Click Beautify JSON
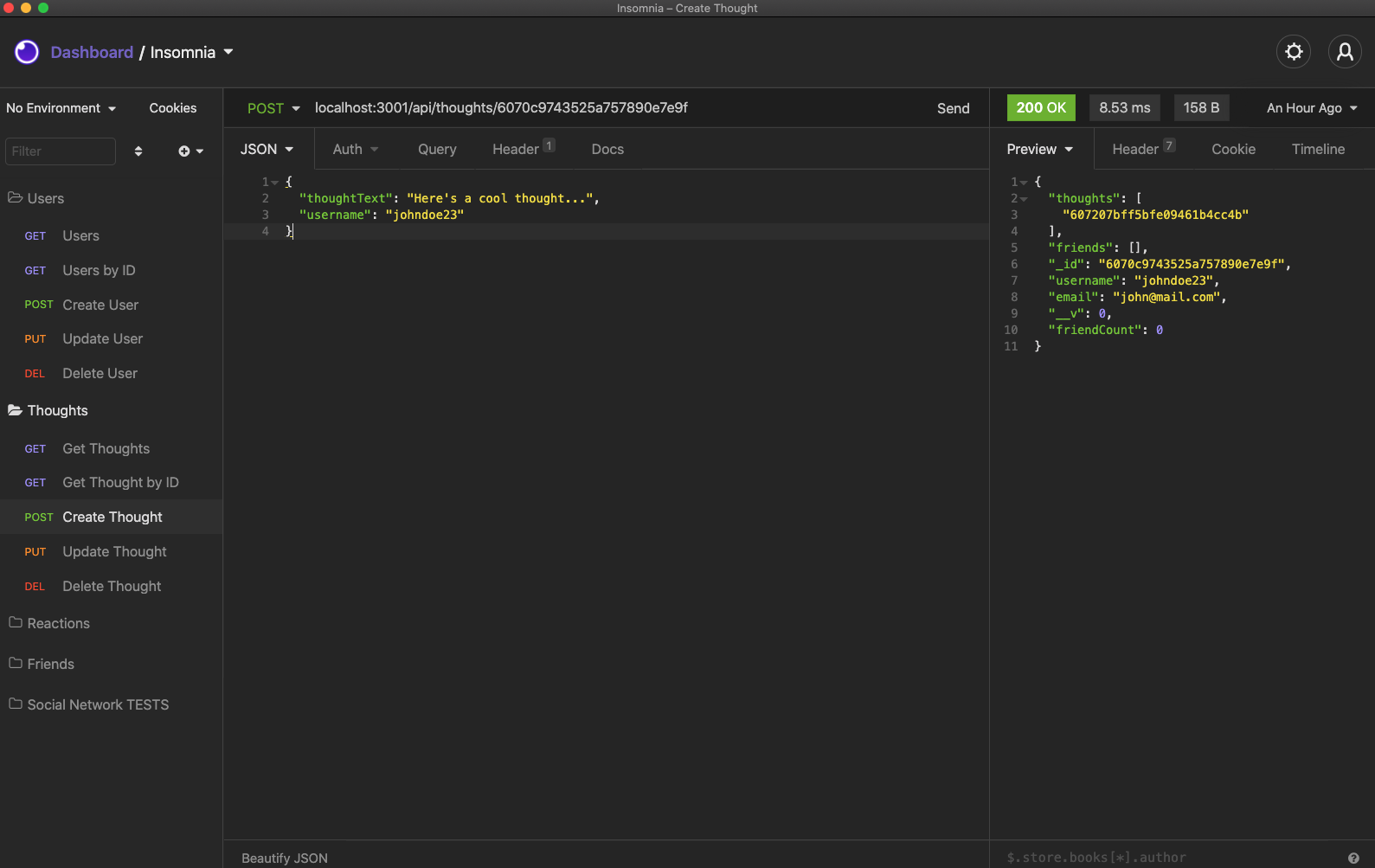 (284, 858)
